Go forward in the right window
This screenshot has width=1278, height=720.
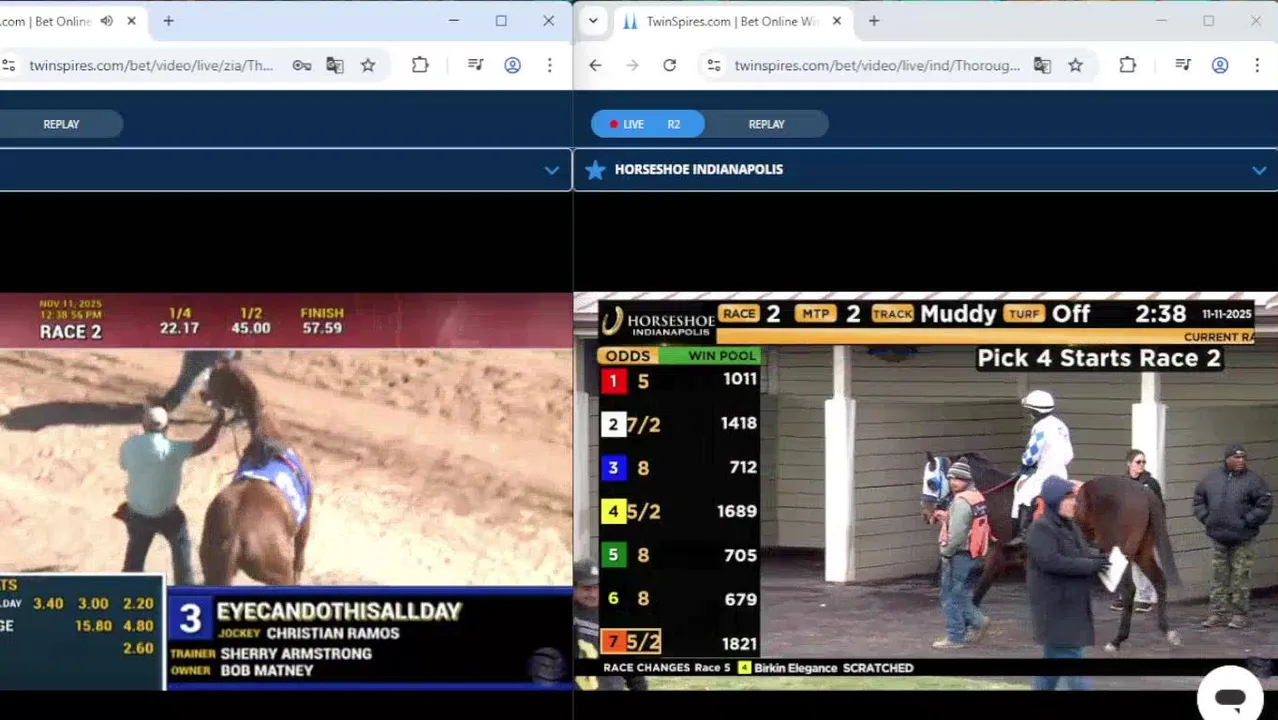click(x=632, y=65)
